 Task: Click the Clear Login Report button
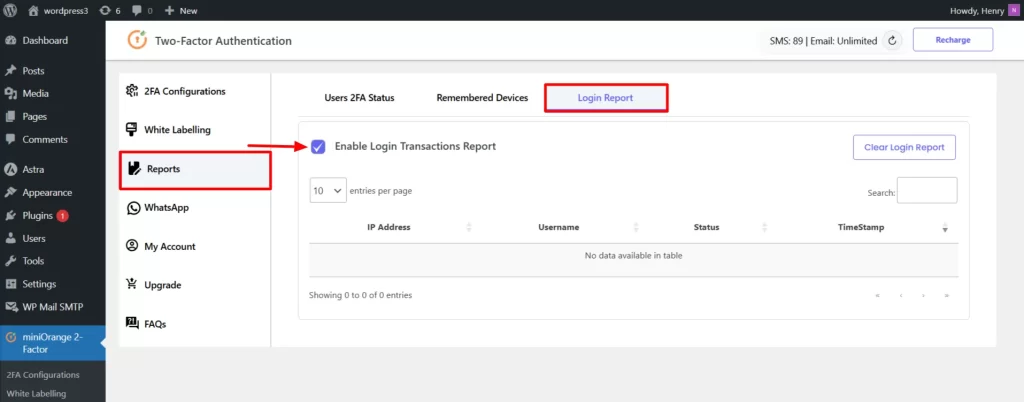[x=904, y=147]
